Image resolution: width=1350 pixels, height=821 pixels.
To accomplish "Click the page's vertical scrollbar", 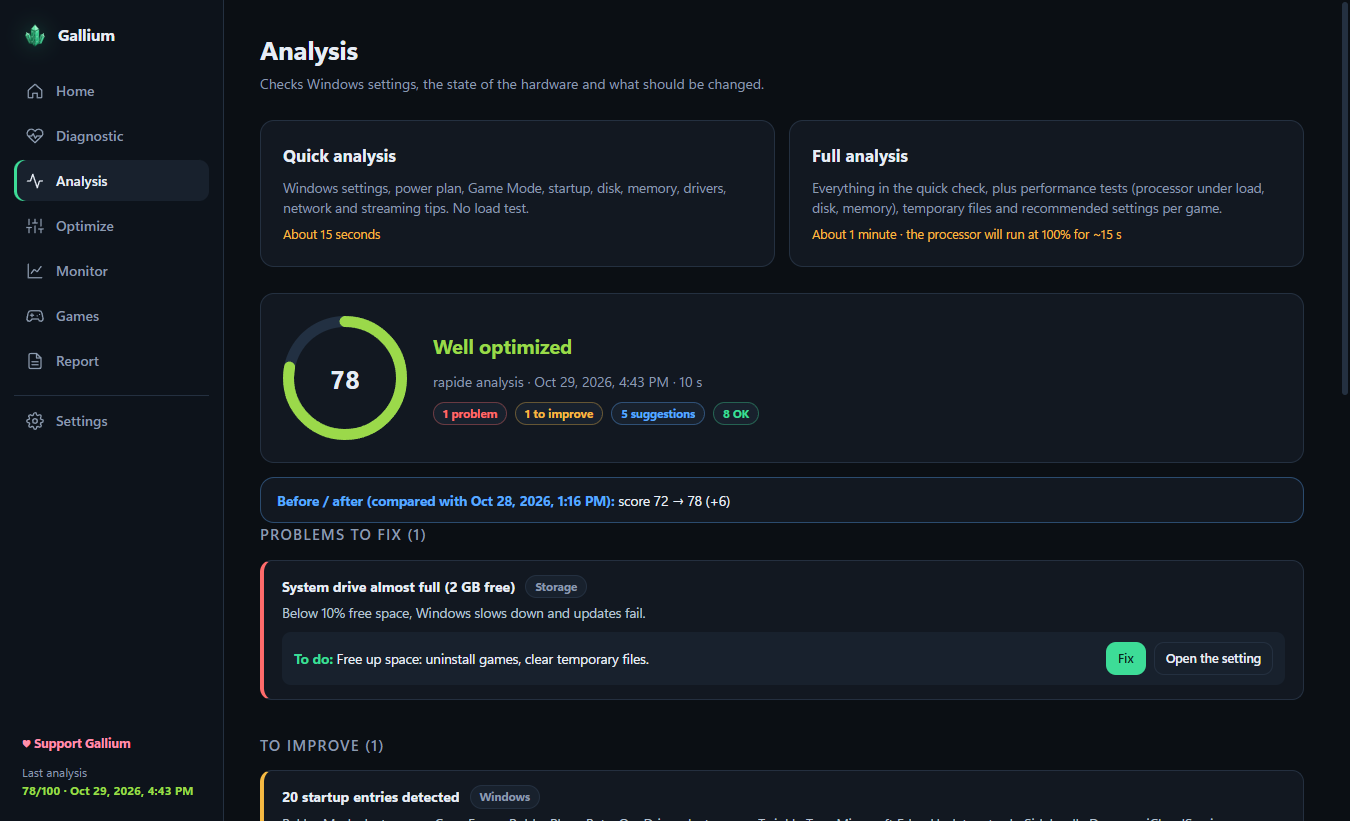I will (1343, 200).
